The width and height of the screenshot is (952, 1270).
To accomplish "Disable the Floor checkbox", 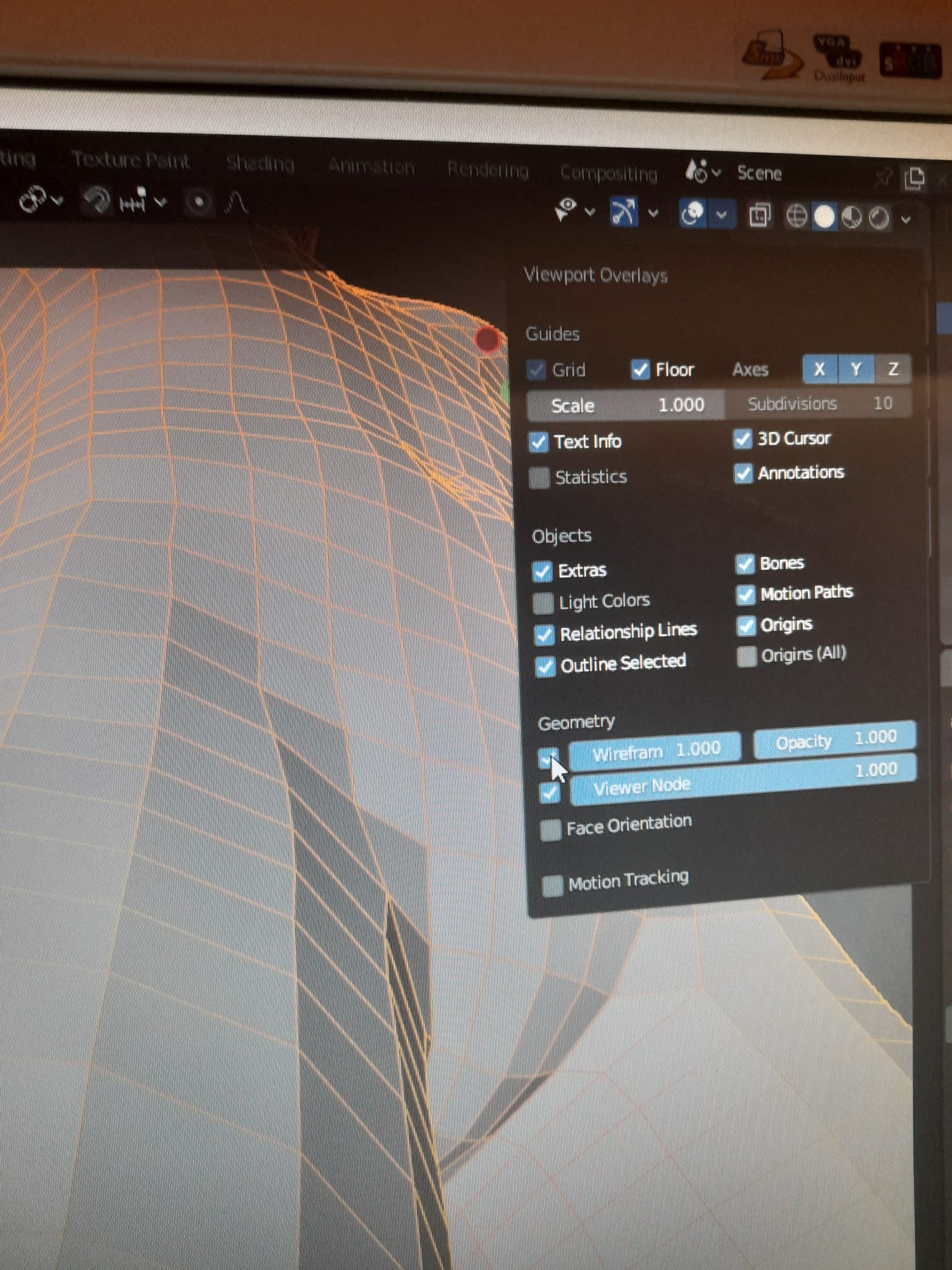I will click(640, 370).
